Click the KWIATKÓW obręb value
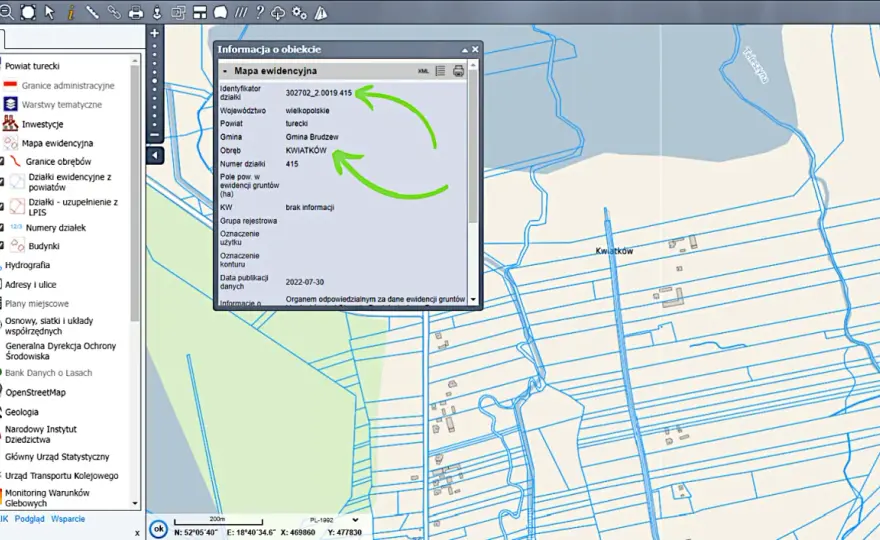Viewport: 880px width, 540px height. pos(306,150)
